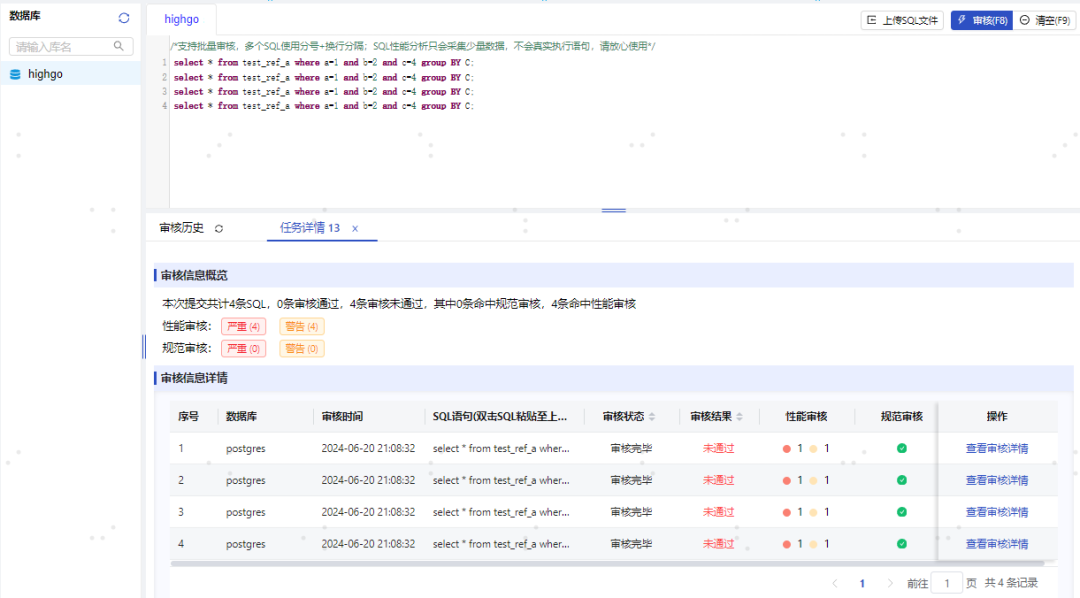Click the 性能审核 严重 (4) tag

pos(244,327)
